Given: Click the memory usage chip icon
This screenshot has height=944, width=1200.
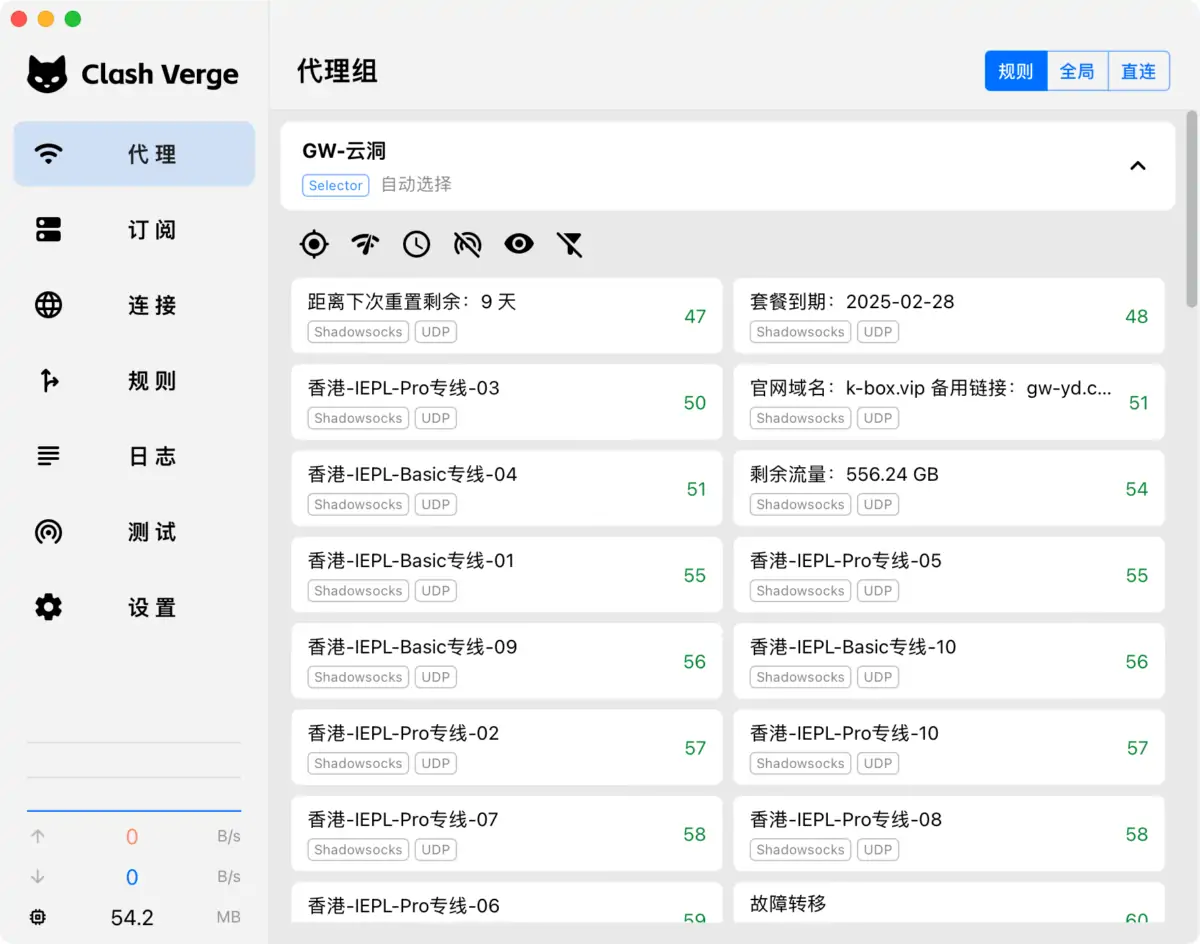Looking at the screenshot, I should tap(38, 917).
